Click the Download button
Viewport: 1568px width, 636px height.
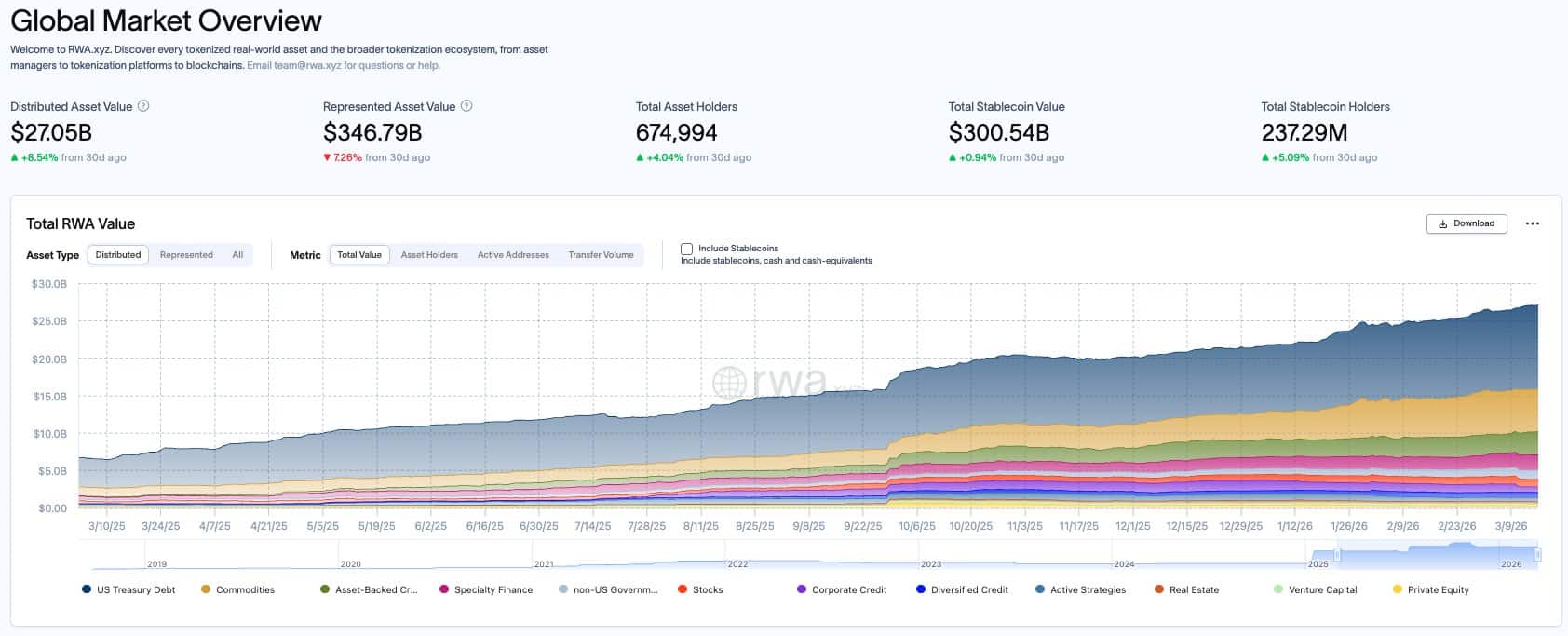1466,223
